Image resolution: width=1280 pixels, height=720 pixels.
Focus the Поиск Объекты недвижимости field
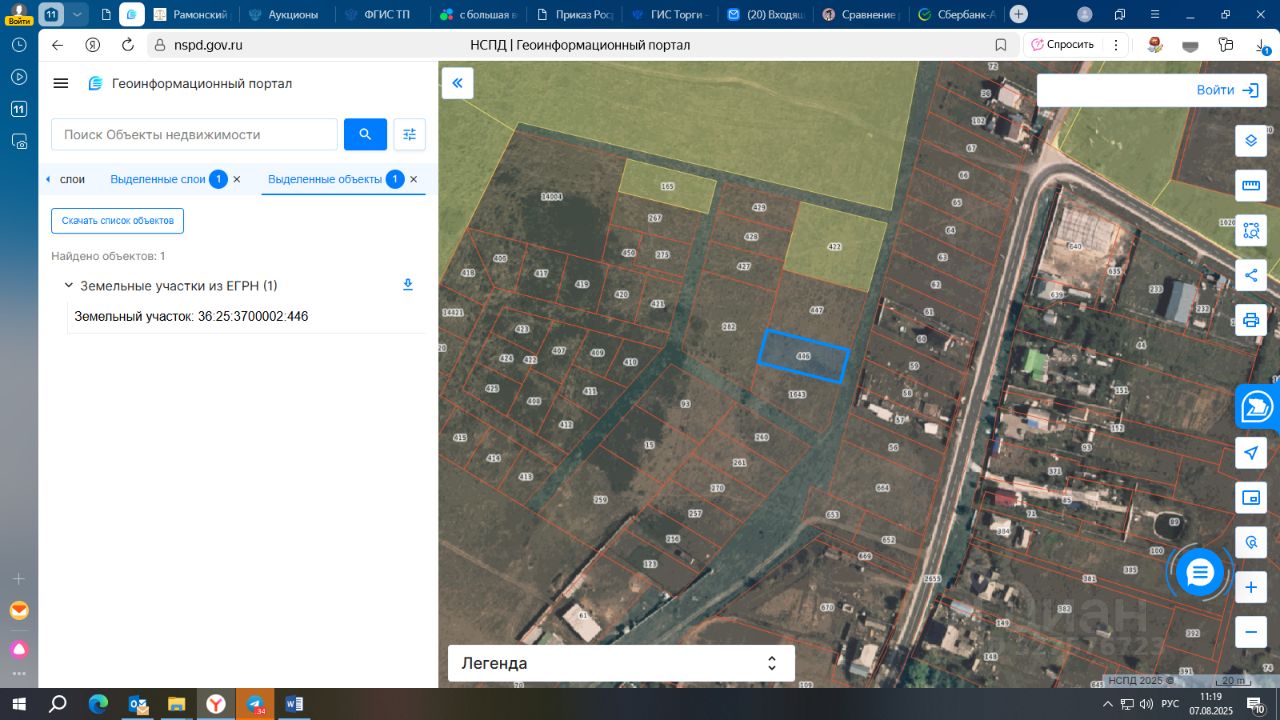coord(194,134)
